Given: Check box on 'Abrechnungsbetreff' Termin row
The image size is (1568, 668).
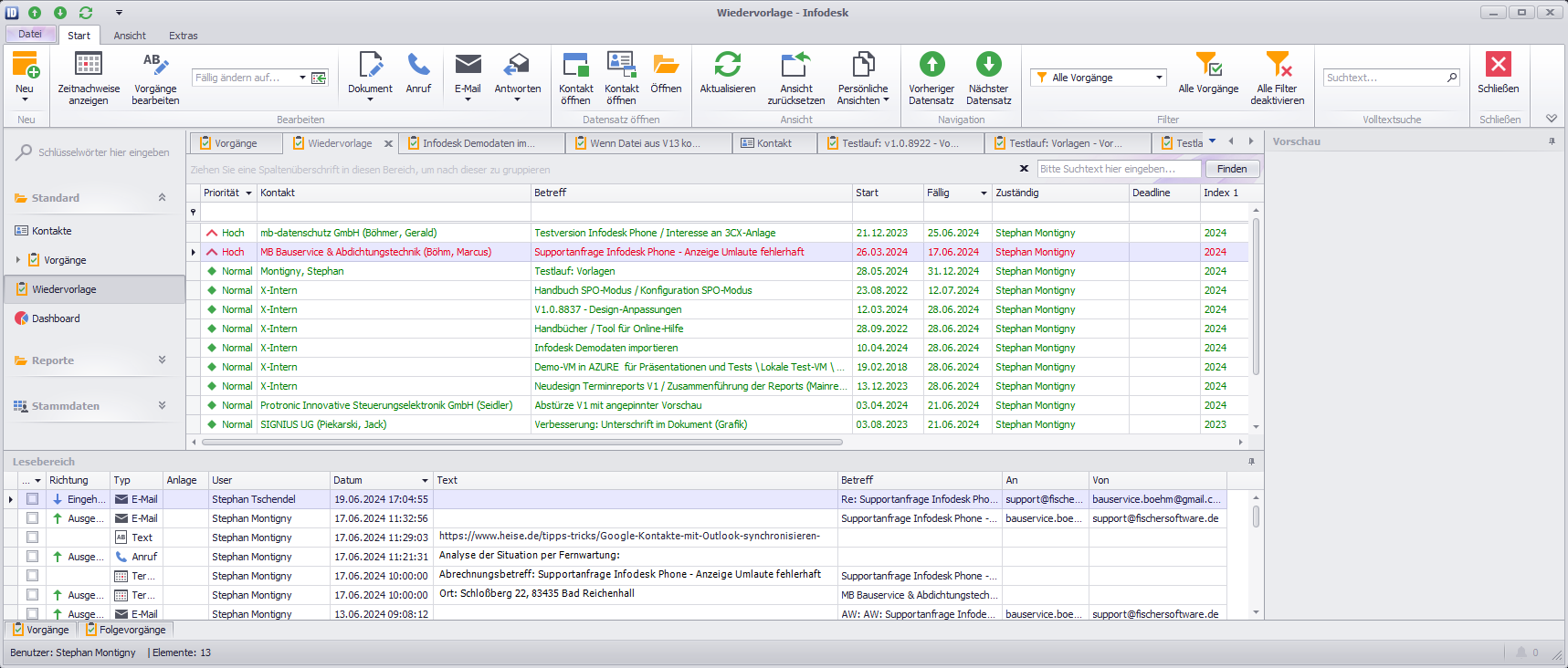Looking at the screenshot, I should tap(33, 576).
